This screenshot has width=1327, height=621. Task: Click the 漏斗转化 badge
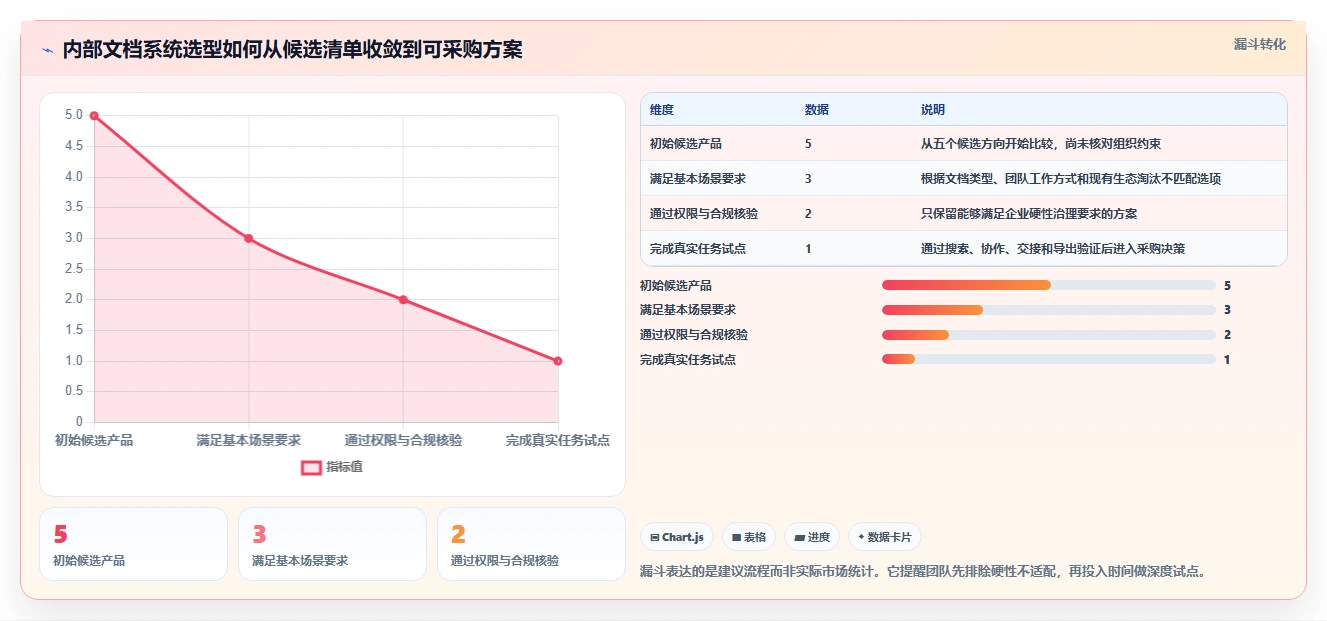tap(1259, 45)
